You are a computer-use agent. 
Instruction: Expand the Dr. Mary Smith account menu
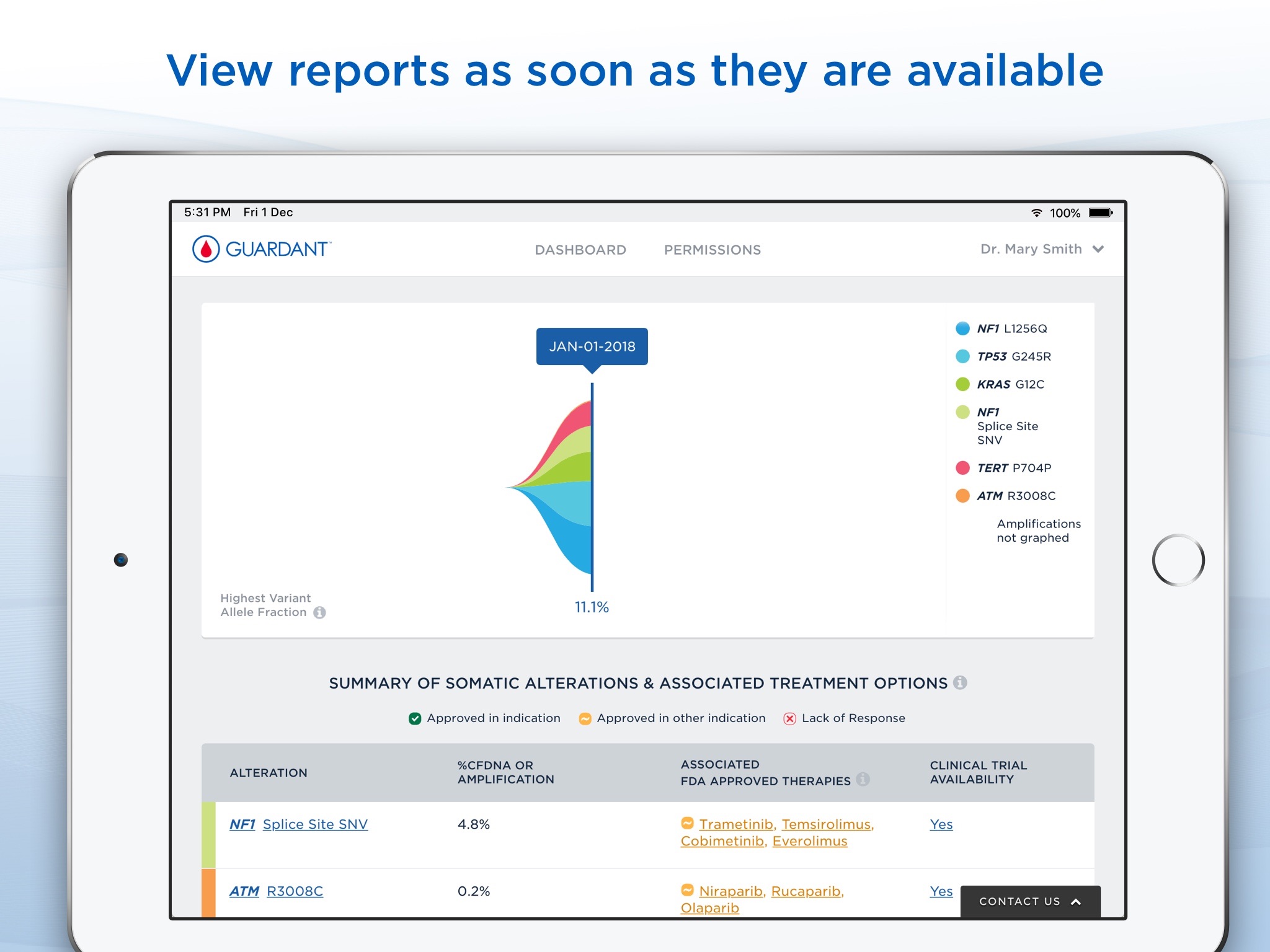coord(1042,249)
